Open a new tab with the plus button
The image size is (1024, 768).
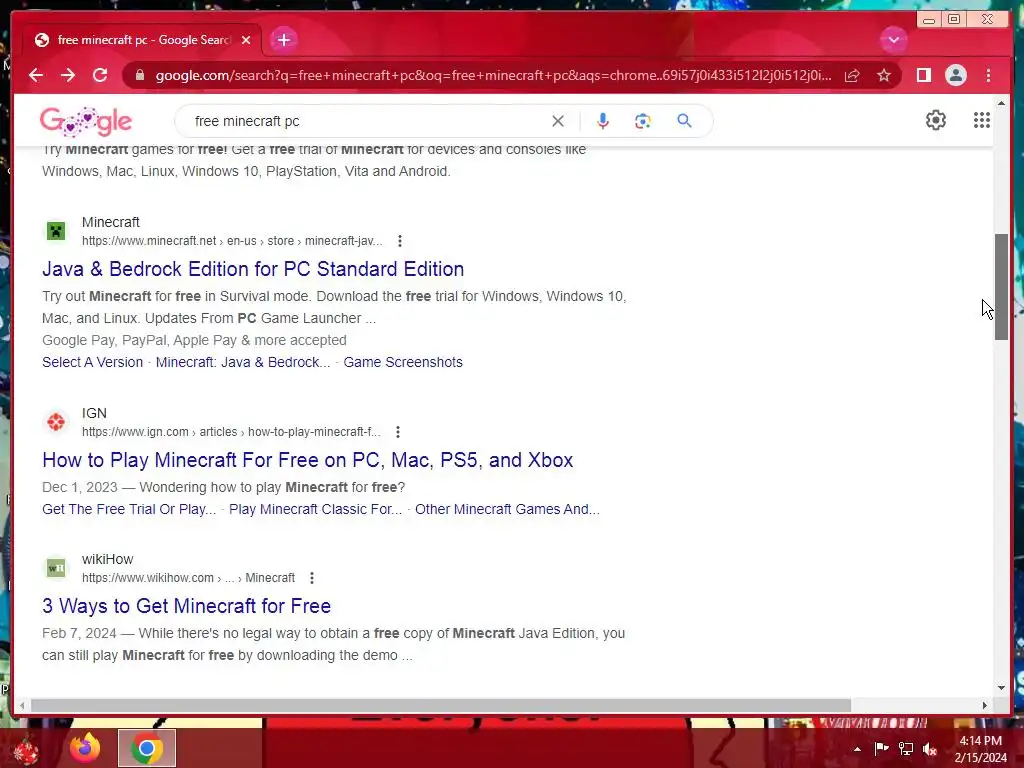click(x=283, y=40)
